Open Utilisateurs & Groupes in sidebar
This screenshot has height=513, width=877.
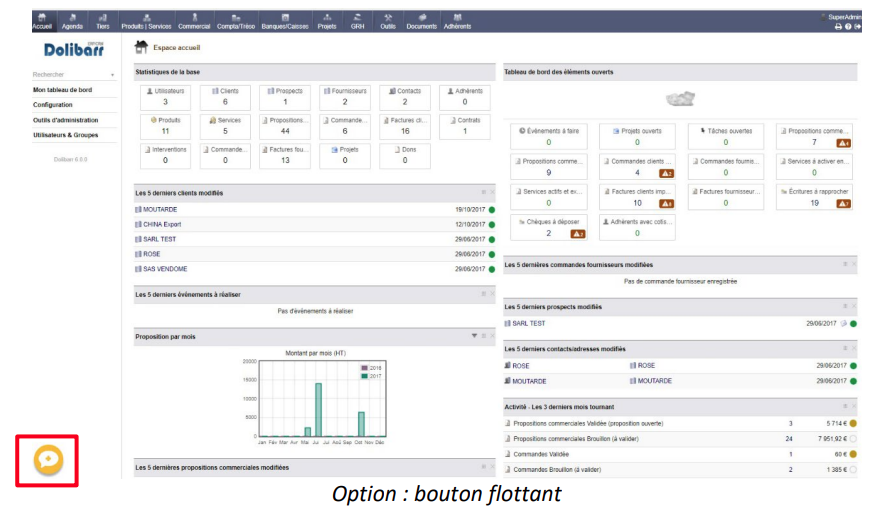point(65,135)
